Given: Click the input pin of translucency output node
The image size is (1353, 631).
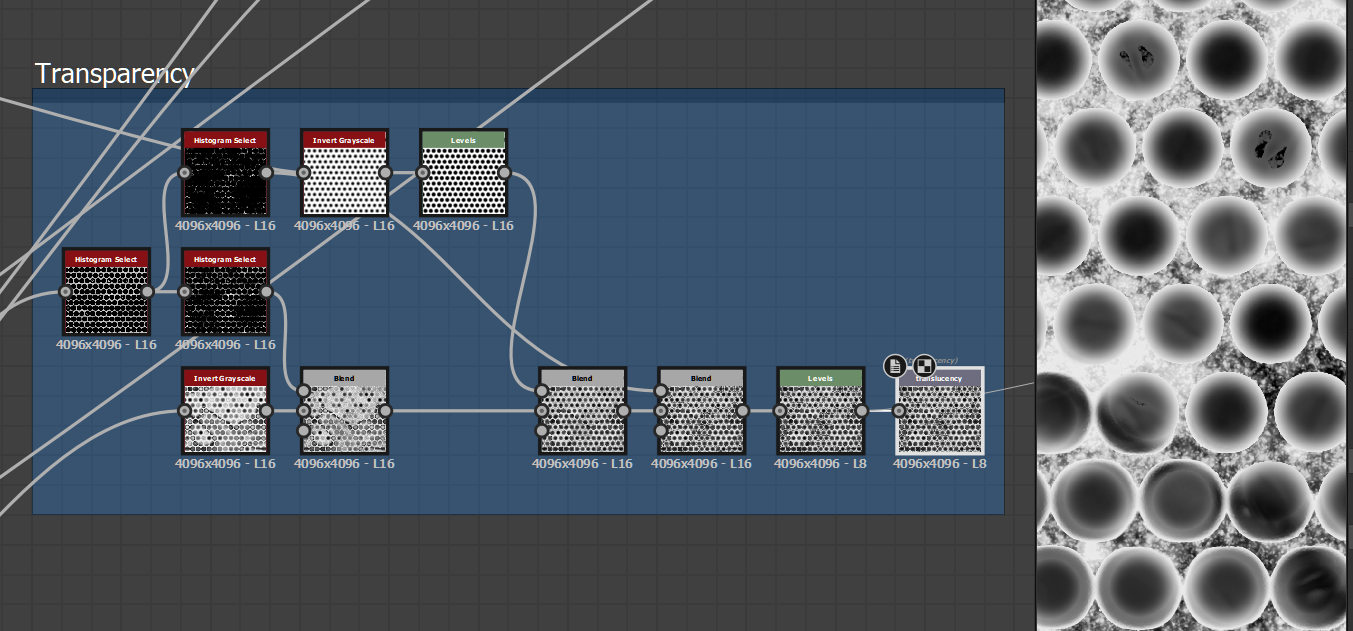Looking at the screenshot, I should [899, 411].
